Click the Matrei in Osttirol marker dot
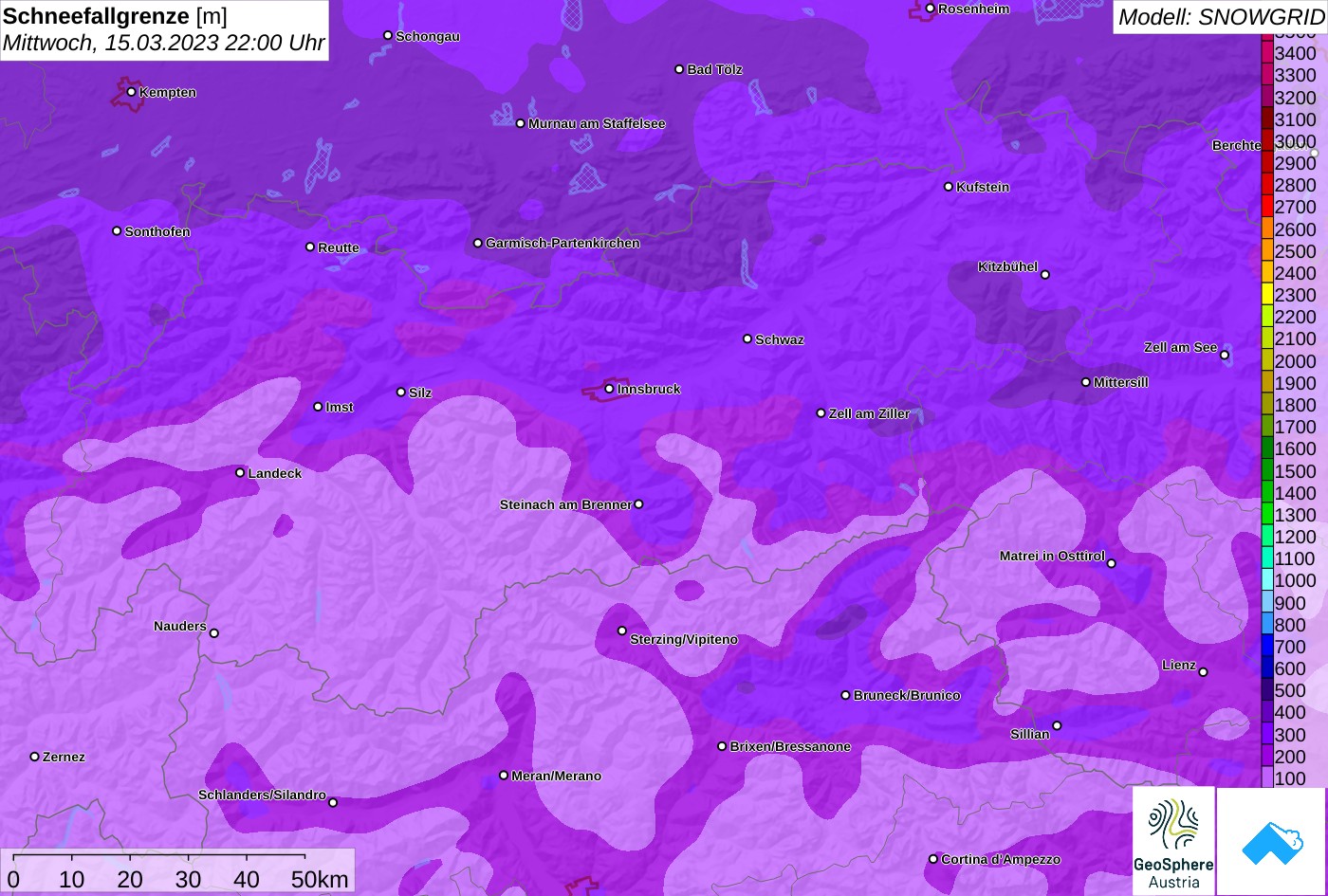This screenshot has height=896, width=1328. point(1112,563)
